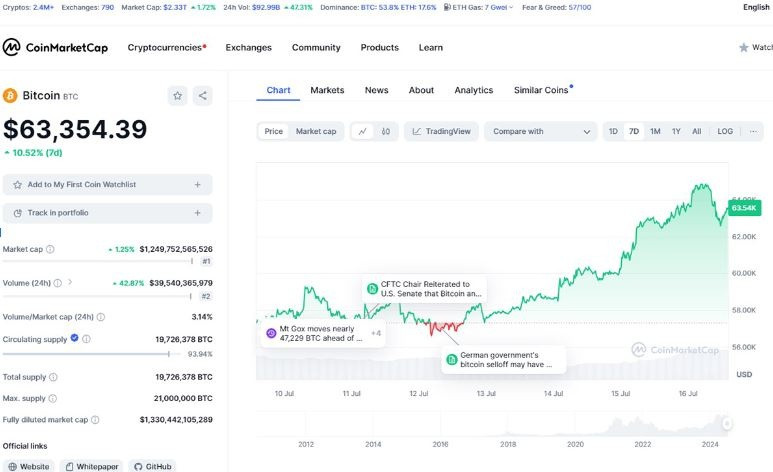Switch chart to Market cap view
This screenshot has height=472, width=773.
click(x=316, y=131)
